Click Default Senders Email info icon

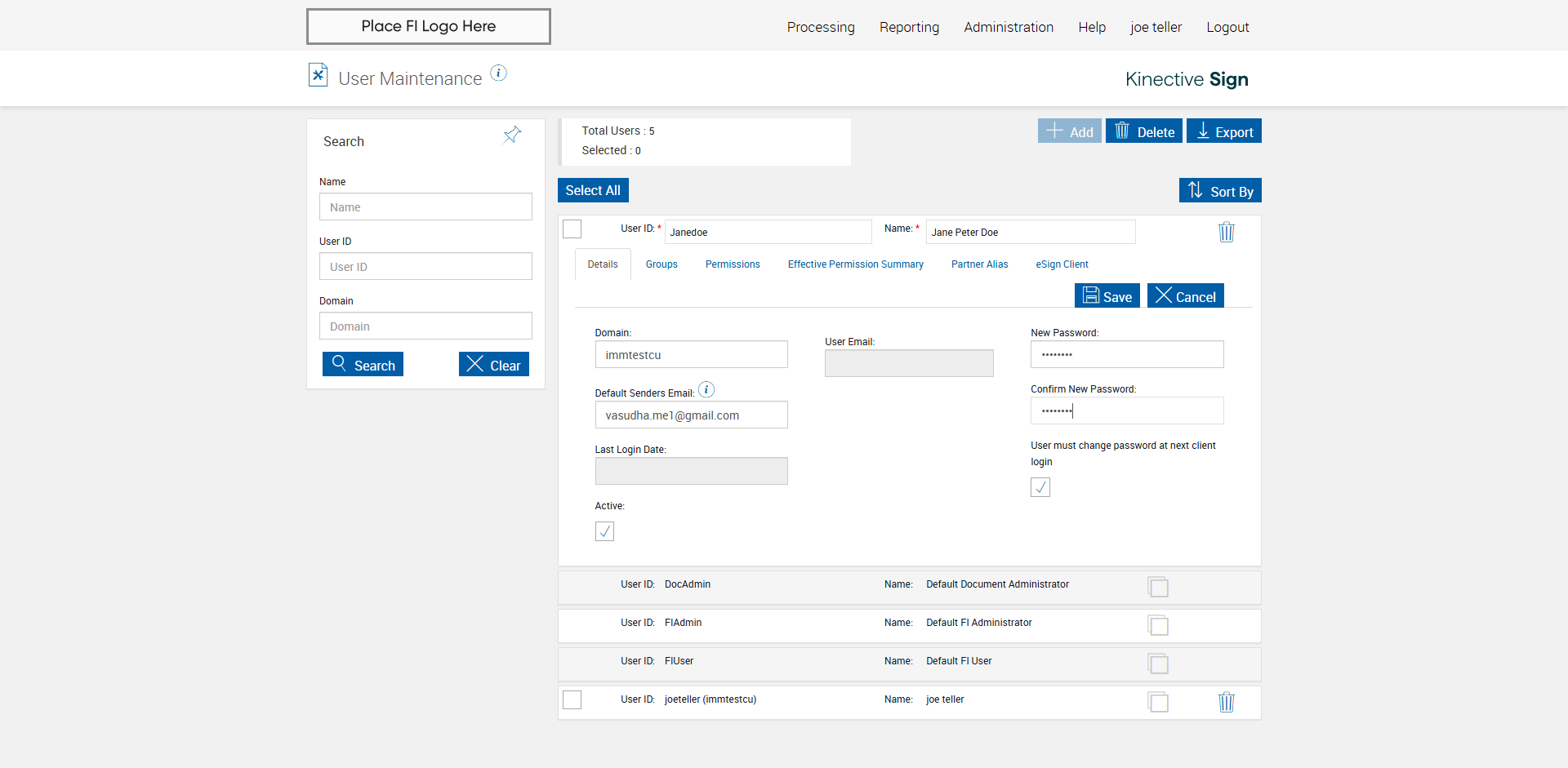click(706, 390)
